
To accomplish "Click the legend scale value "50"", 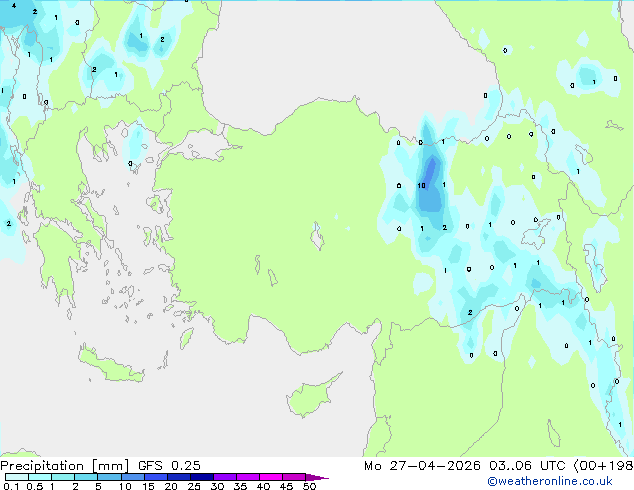I will click(309, 486).
